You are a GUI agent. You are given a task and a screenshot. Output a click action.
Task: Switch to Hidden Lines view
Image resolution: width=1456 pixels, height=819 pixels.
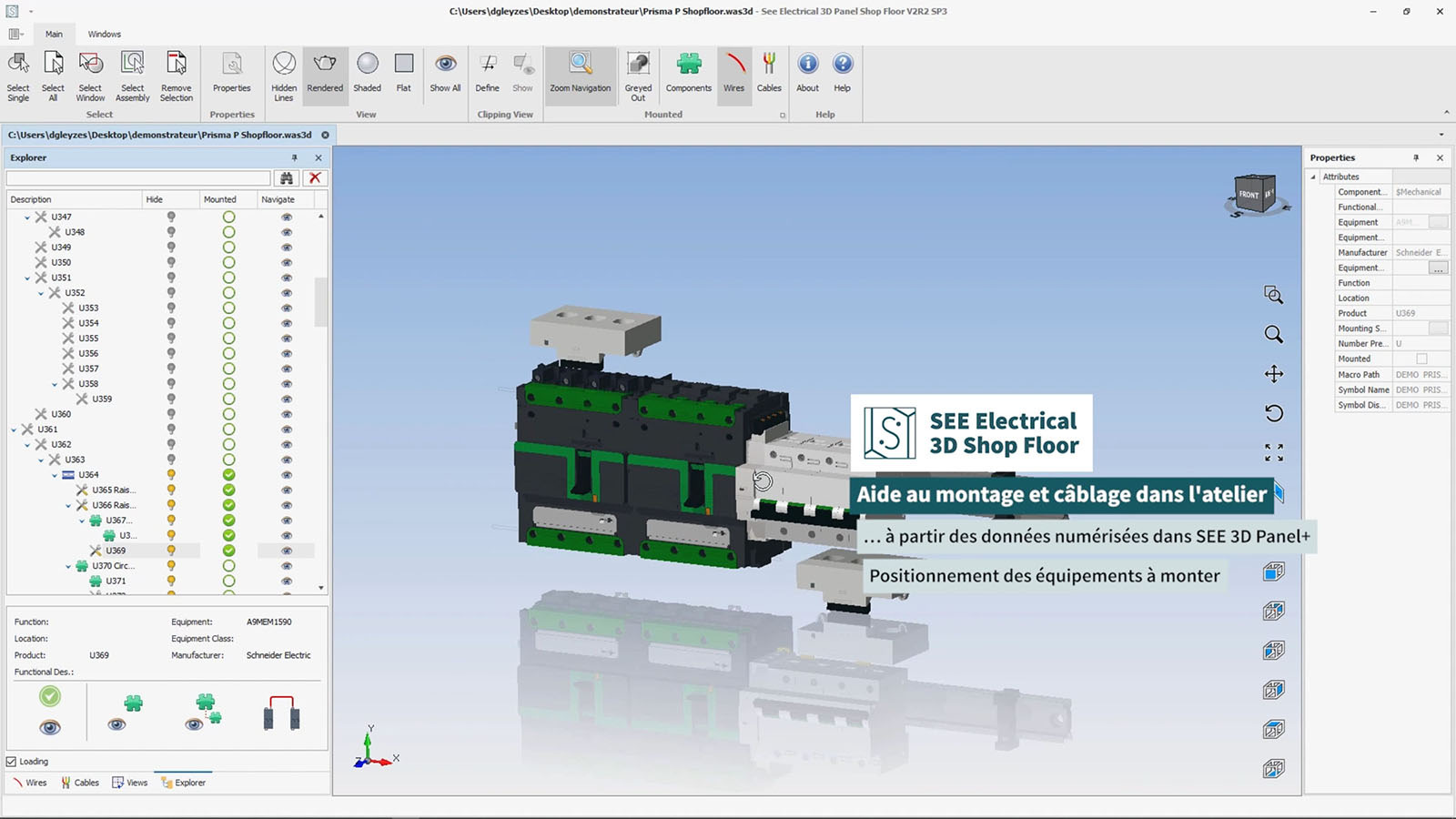284,76
